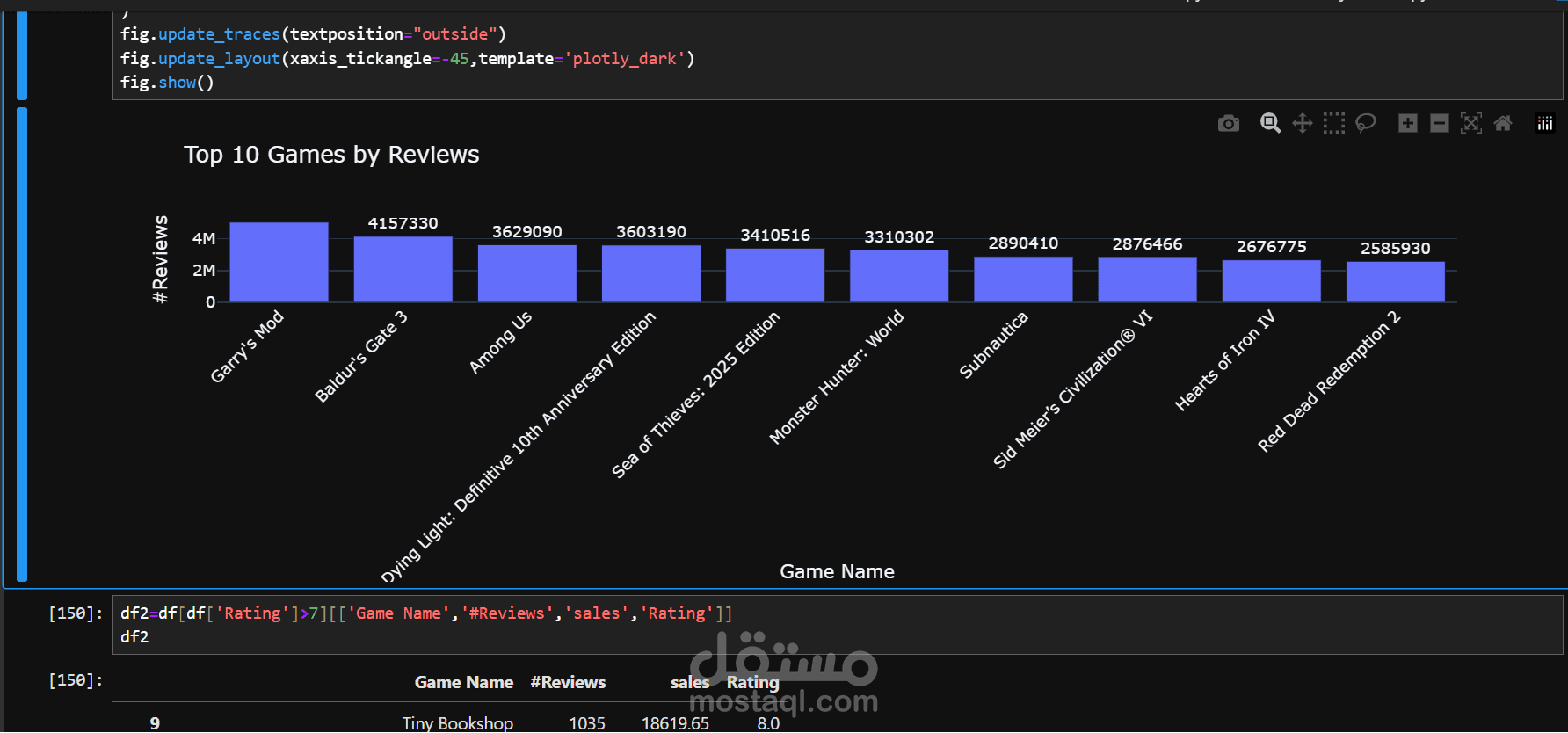Click the Garry's Mod bar
1568x733 pixels.
(279, 262)
